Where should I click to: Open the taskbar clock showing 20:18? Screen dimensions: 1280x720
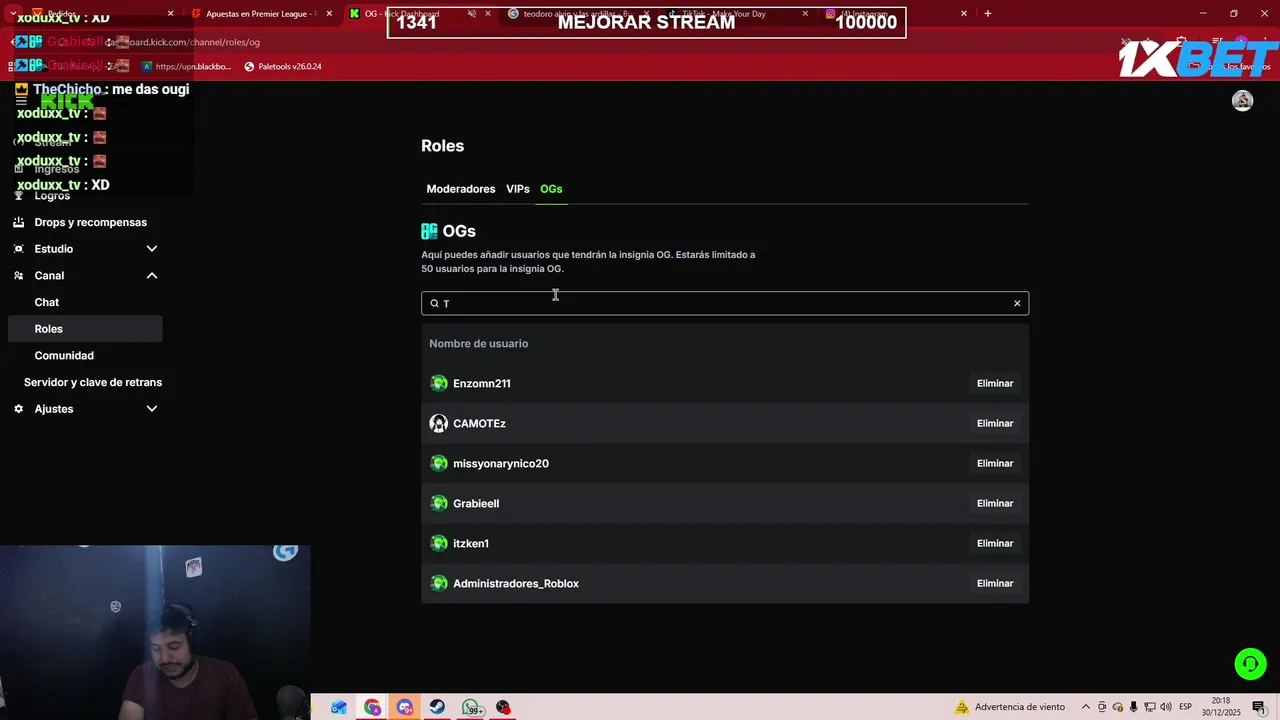1221,707
